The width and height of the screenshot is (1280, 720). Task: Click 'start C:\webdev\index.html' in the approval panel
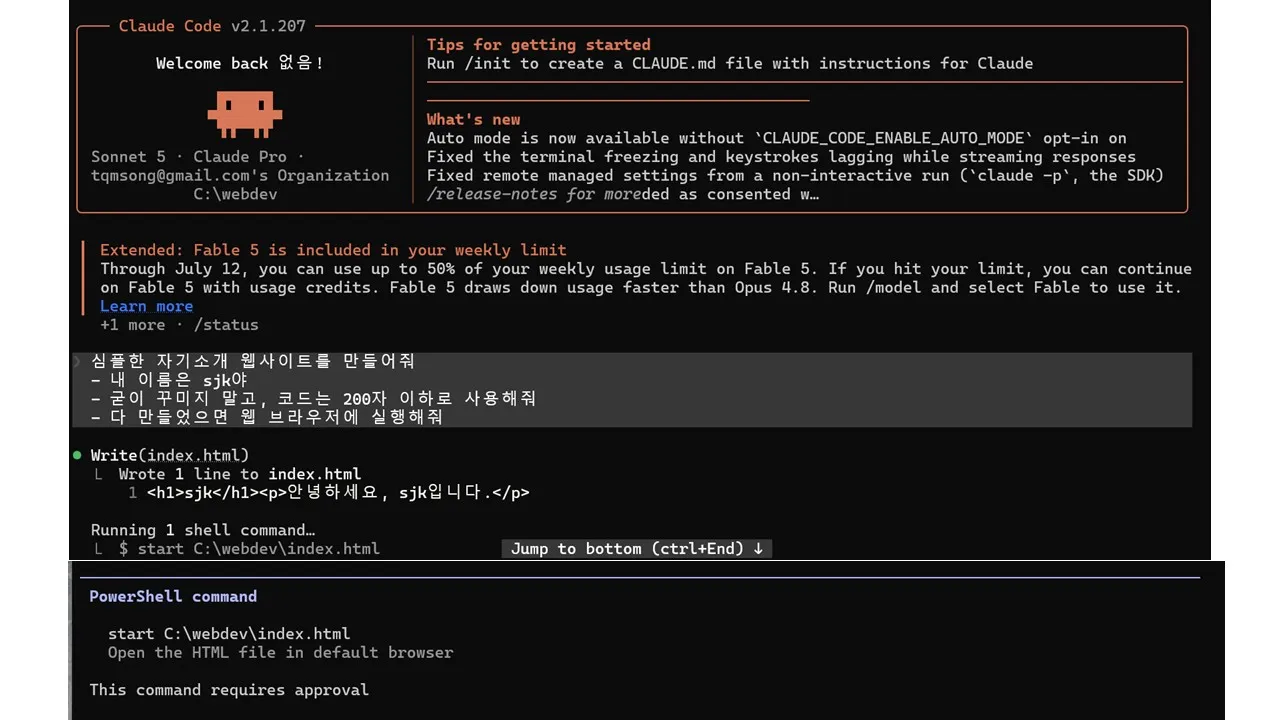coord(229,634)
